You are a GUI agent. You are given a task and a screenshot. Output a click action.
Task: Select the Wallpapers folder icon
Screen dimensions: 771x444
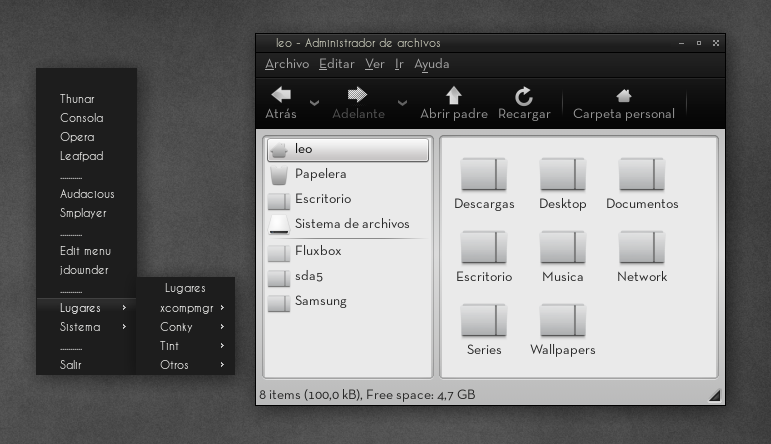(563, 320)
